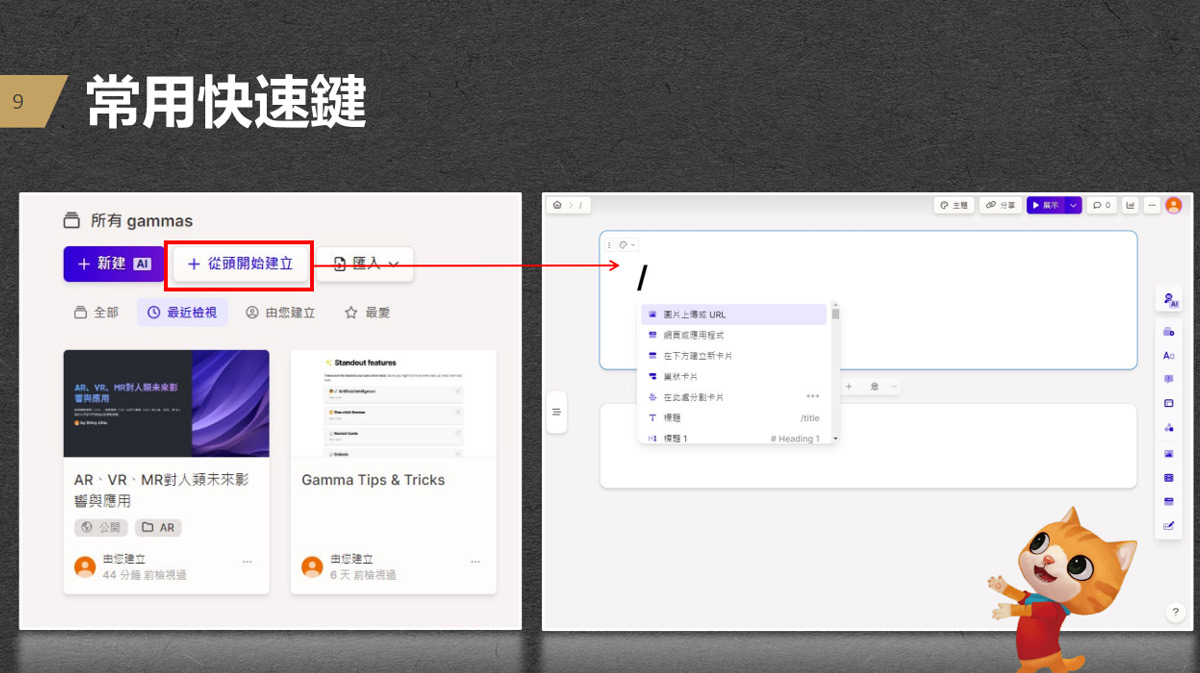Open the text formatting (Aa) sidebar icon
Viewport: 1200px width, 673px height.
1168,355
